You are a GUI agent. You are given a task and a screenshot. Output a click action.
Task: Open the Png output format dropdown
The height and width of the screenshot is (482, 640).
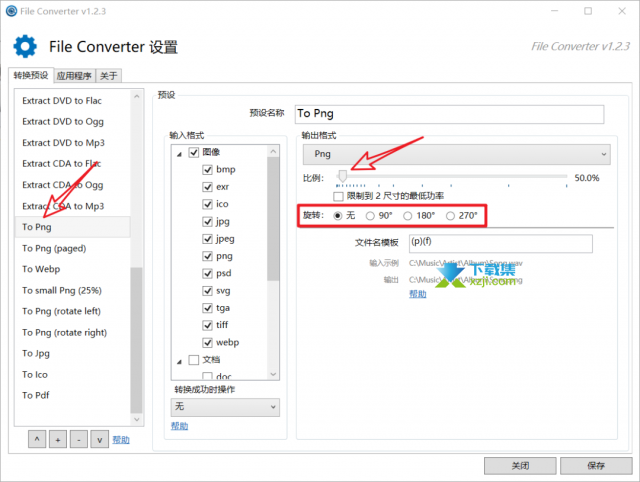pos(457,154)
